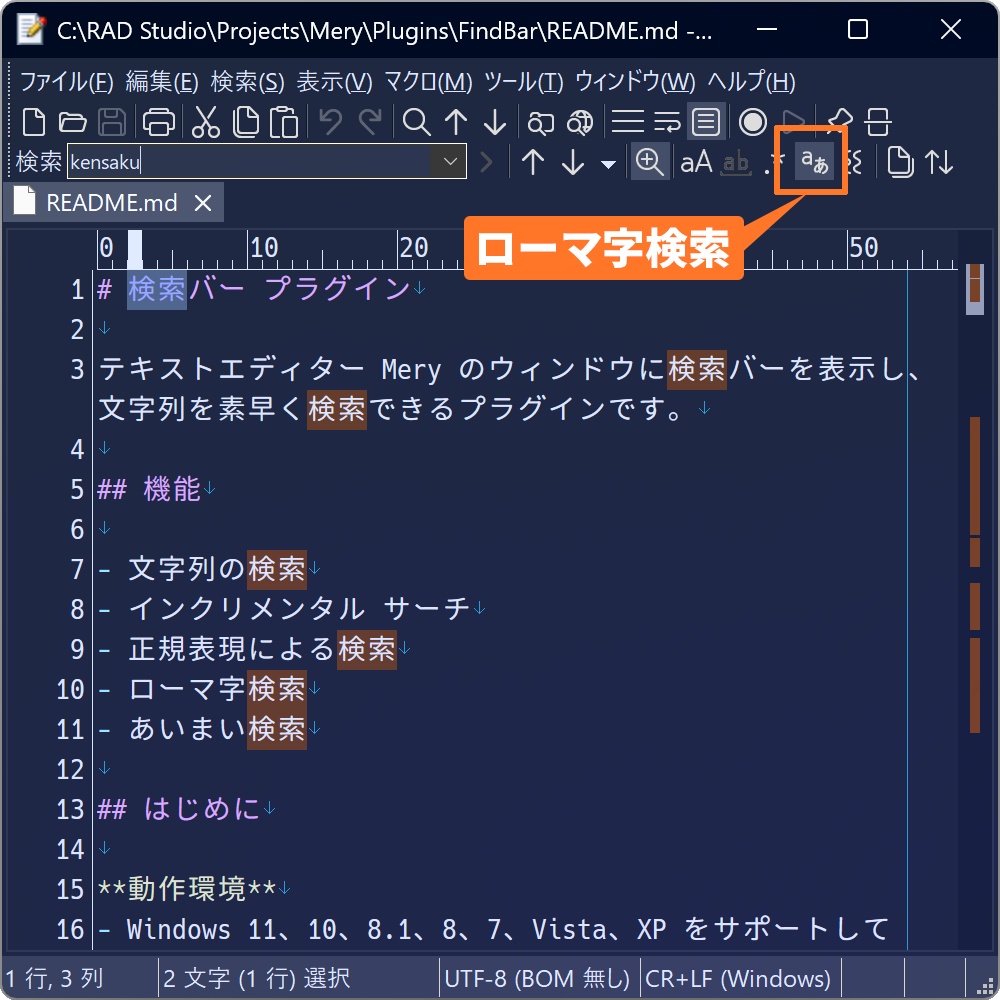Image resolution: width=1000 pixels, height=1000 pixels.
Task: Open the ウィンドウ(W) menu
Action: pos(635,82)
